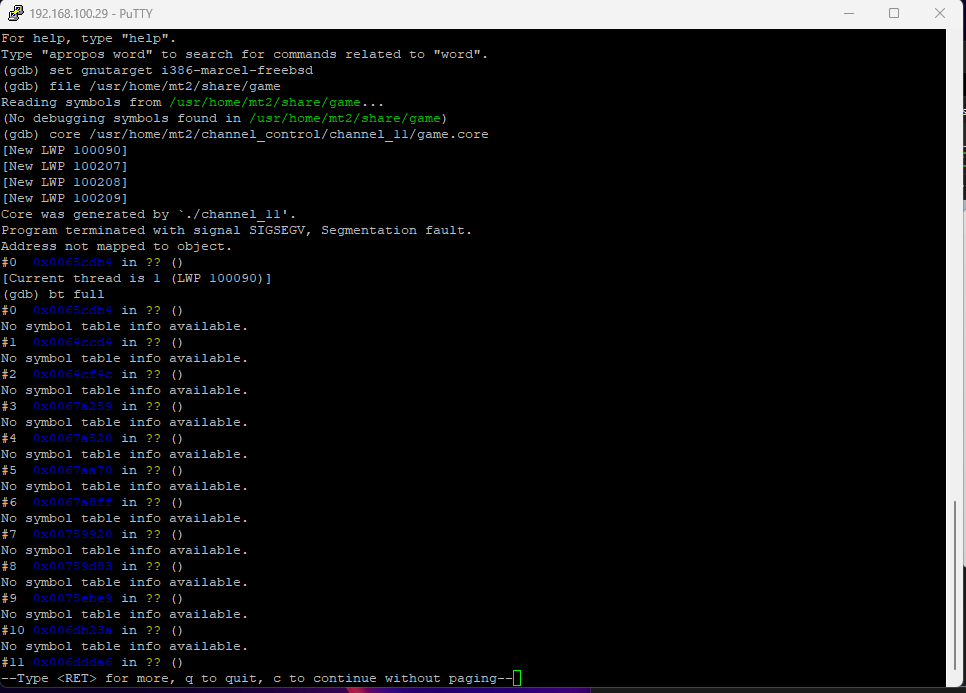Click frame #2 address 0x0064cf4c
Viewport: 966px width, 693px height.
pos(73,375)
